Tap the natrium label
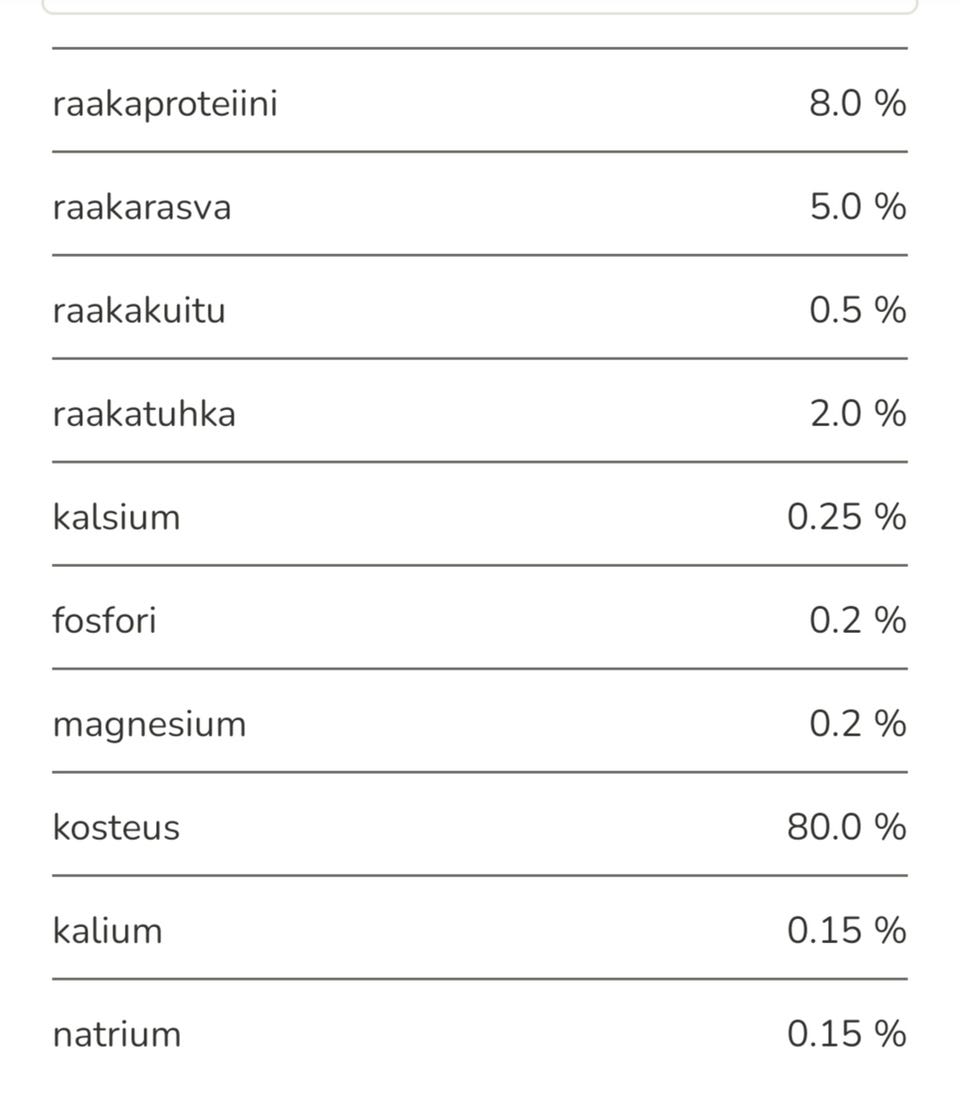The height and width of the screenshot is (1117, 960). [x=117, y=1034]
